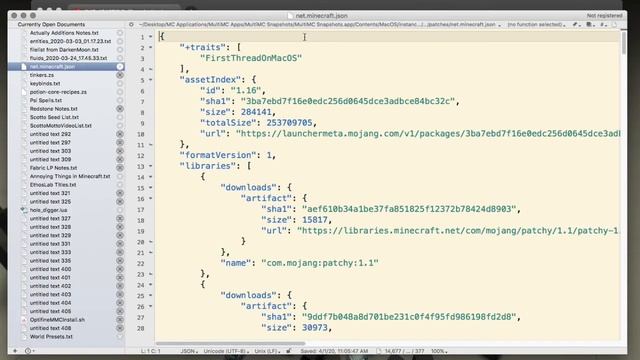Open the JSON language popup in status bar

coord(189,351)
